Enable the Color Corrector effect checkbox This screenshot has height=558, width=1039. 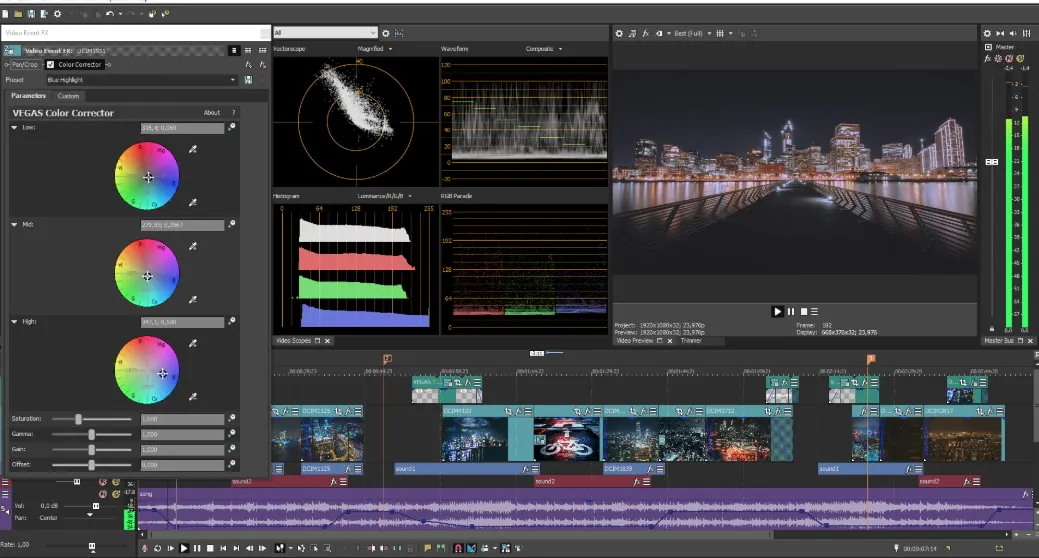tap(51, 65)
